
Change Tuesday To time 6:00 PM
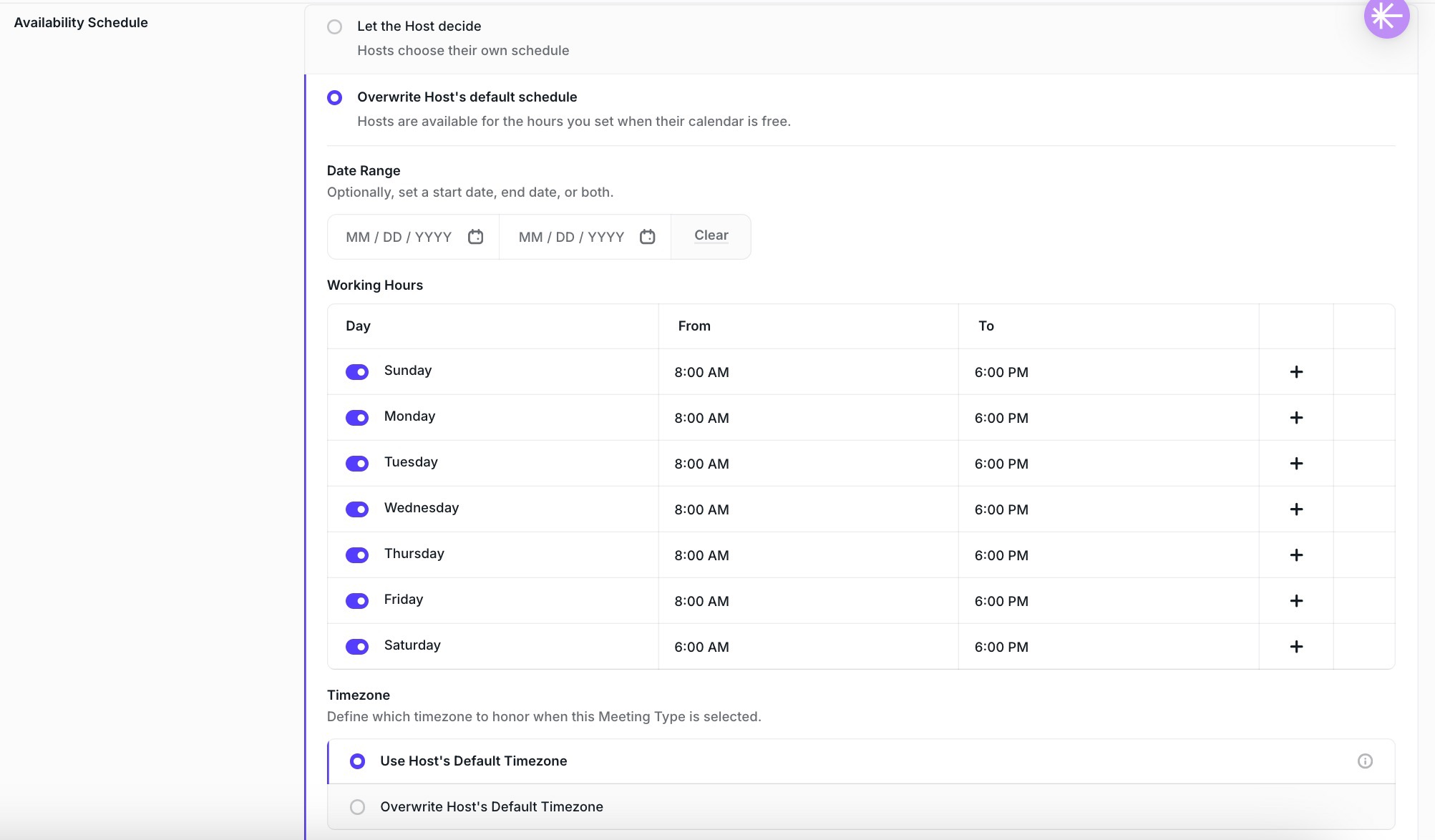pos(1109,464)
